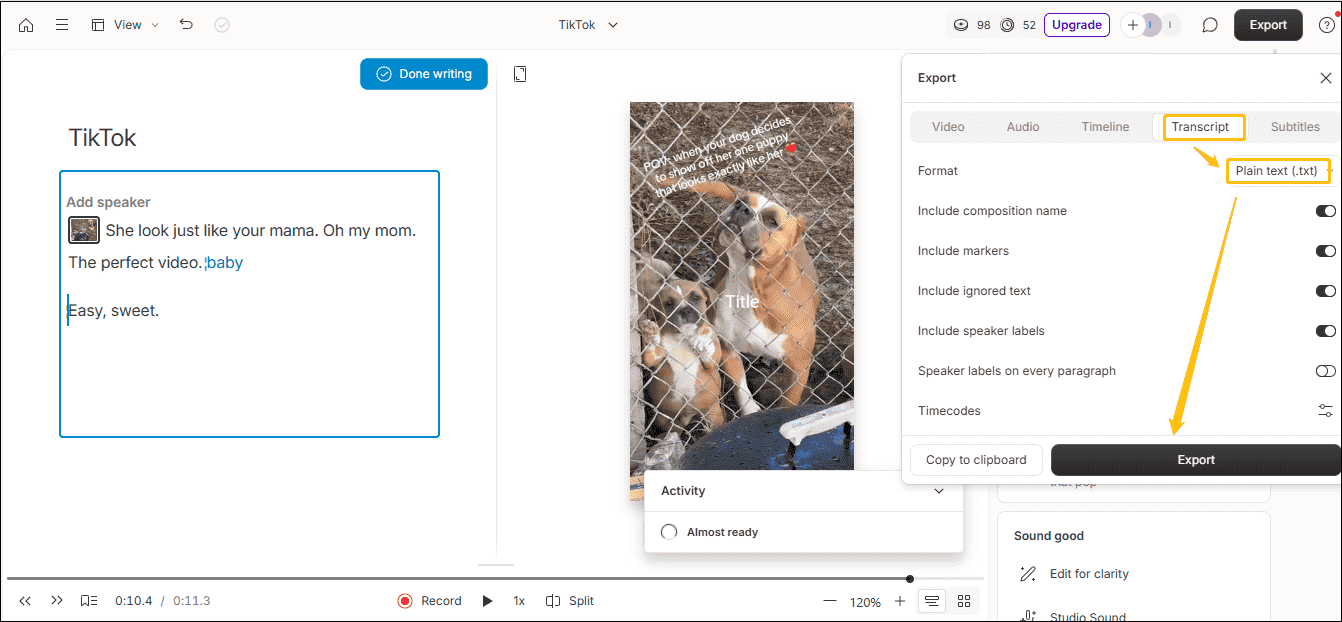Open the hamburger main menu
The width and height of the screenshot is (1342, 622).
pyautogui.click(x=62, y=25)
